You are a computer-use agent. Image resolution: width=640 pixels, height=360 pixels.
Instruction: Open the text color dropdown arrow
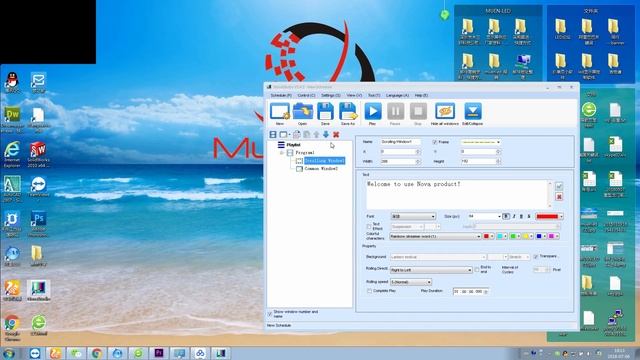[561, 216]
